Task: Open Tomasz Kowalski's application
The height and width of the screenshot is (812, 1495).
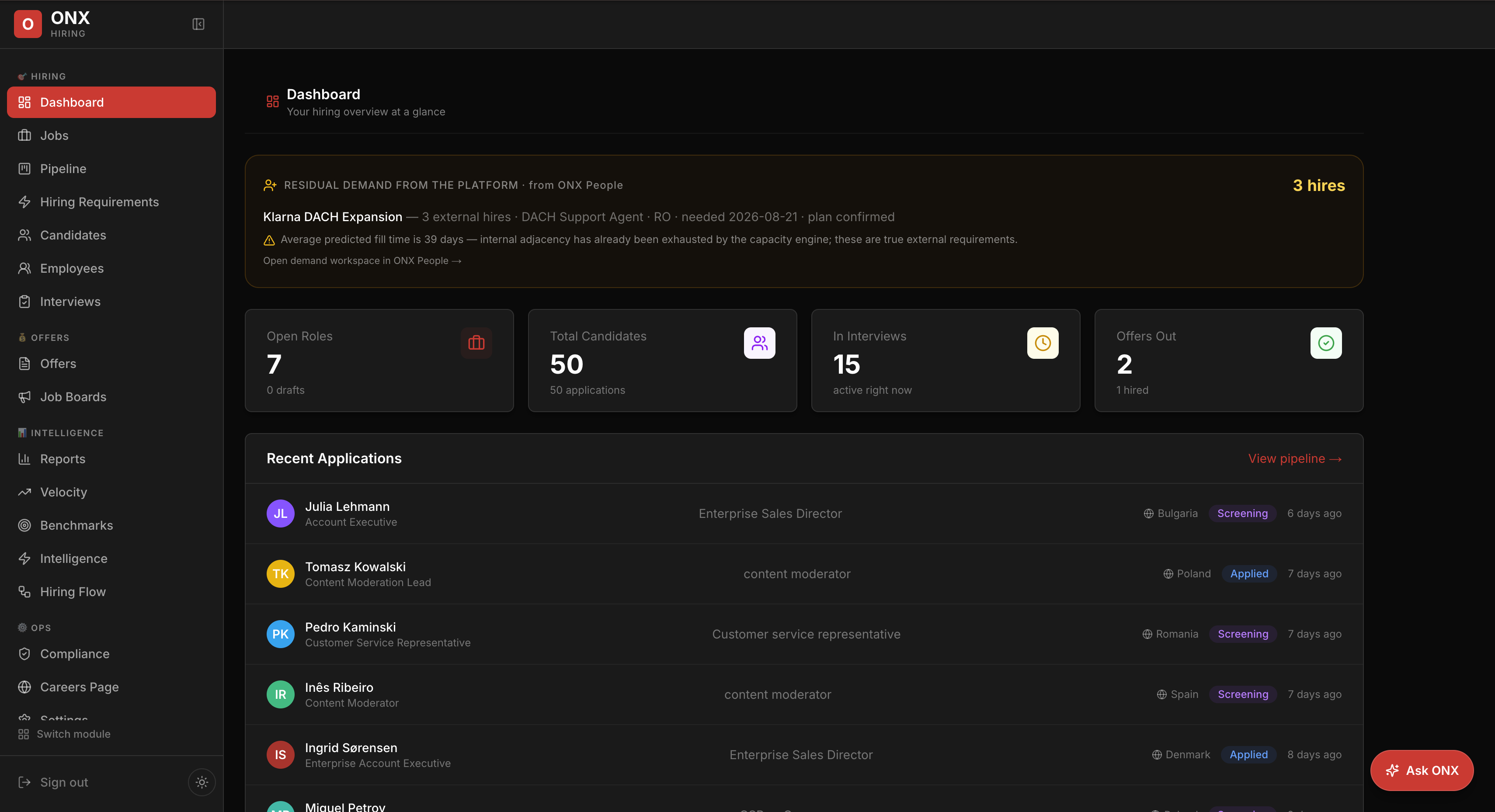Action: 804,574
